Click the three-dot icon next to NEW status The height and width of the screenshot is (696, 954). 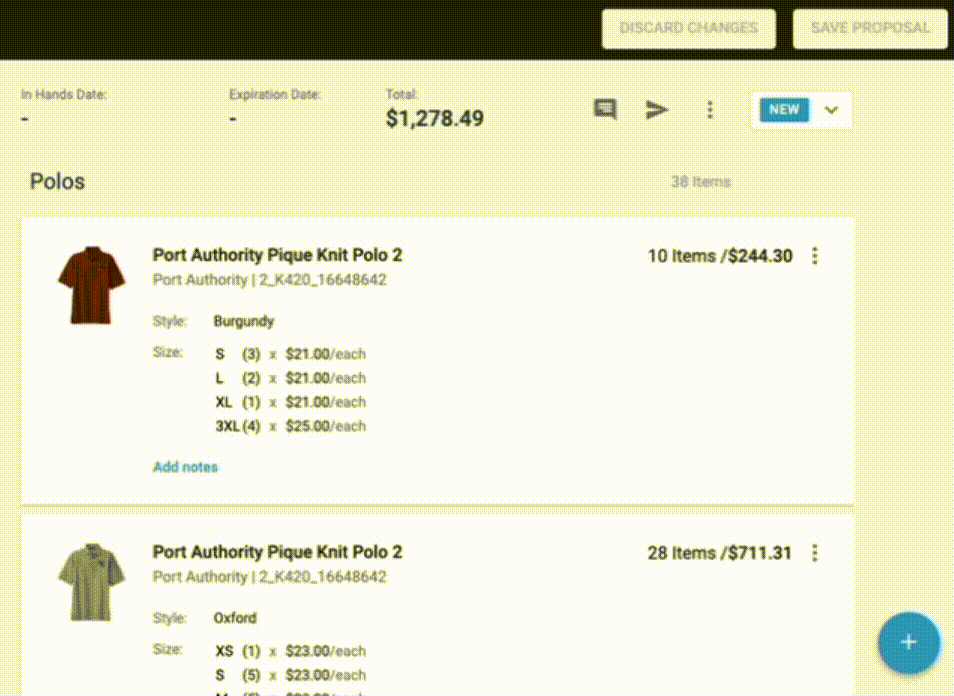[710, 110]
